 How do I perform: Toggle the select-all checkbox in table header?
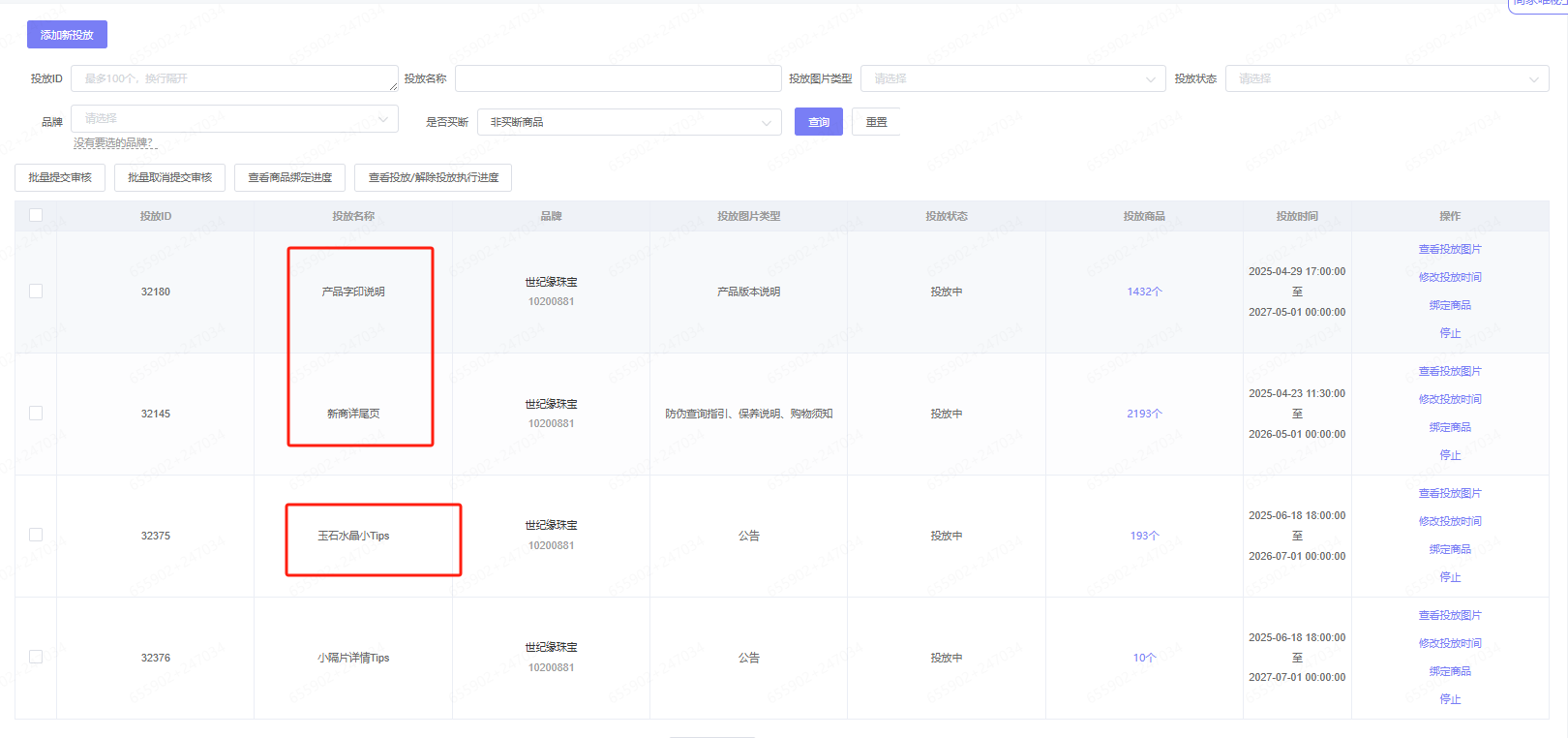coord(36,215)
